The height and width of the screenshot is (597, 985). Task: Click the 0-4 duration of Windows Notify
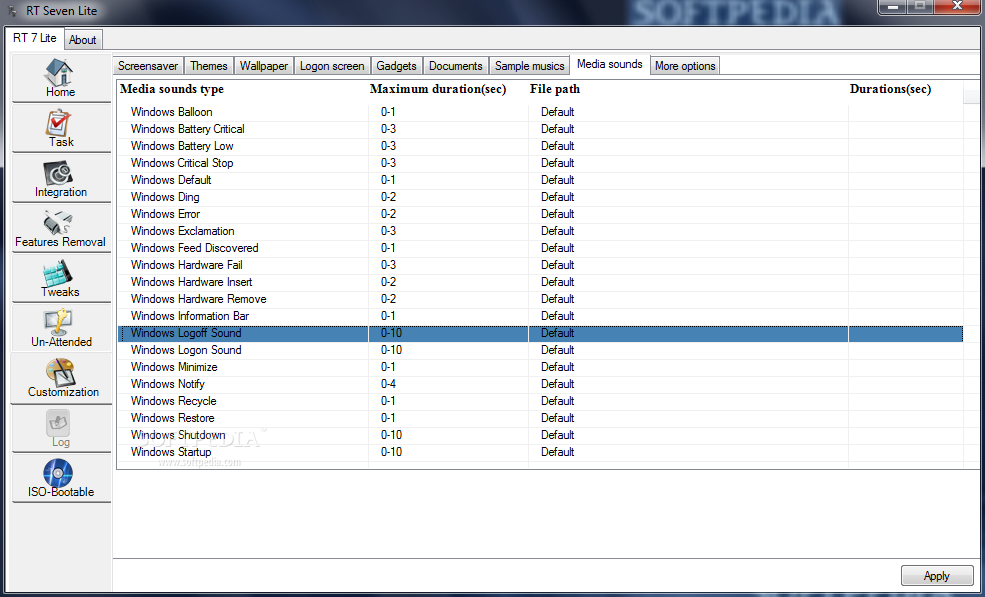[388, 384]
